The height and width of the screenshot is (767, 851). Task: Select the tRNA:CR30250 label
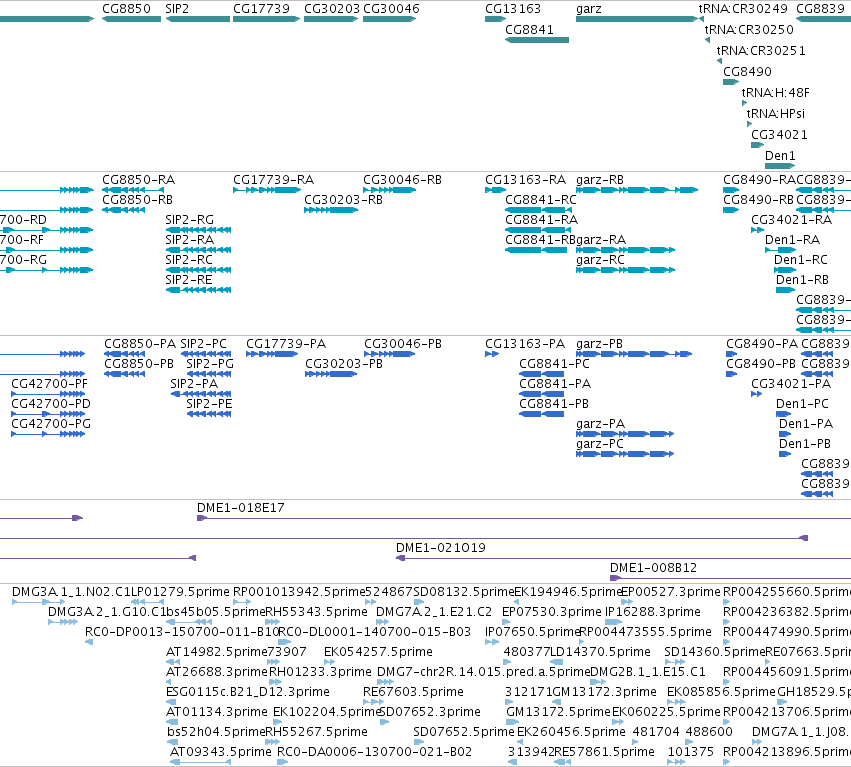[x=749, y=30]
